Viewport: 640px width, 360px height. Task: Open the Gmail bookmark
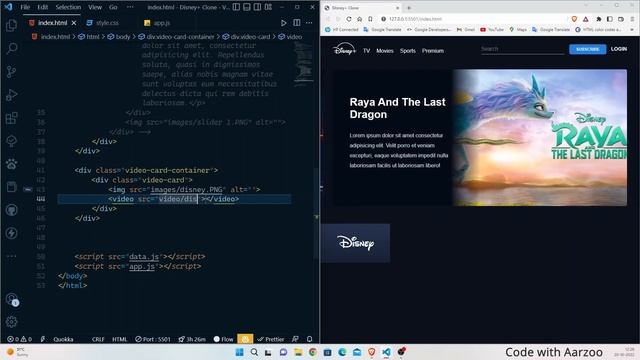[x=466, y=29]
